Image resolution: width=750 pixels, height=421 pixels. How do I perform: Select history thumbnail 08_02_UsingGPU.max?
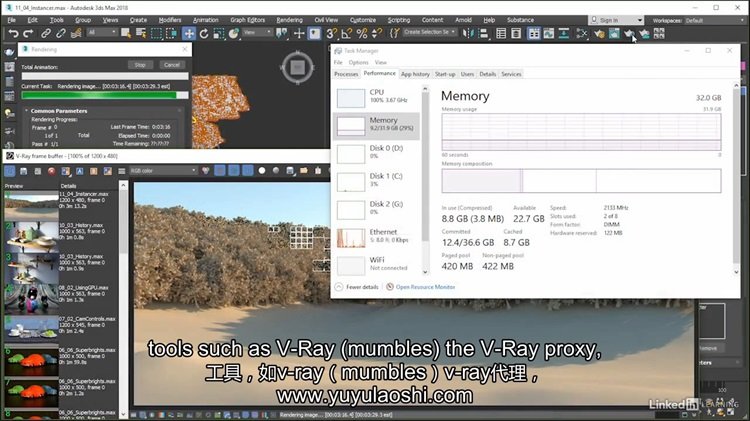coord(32,299)
